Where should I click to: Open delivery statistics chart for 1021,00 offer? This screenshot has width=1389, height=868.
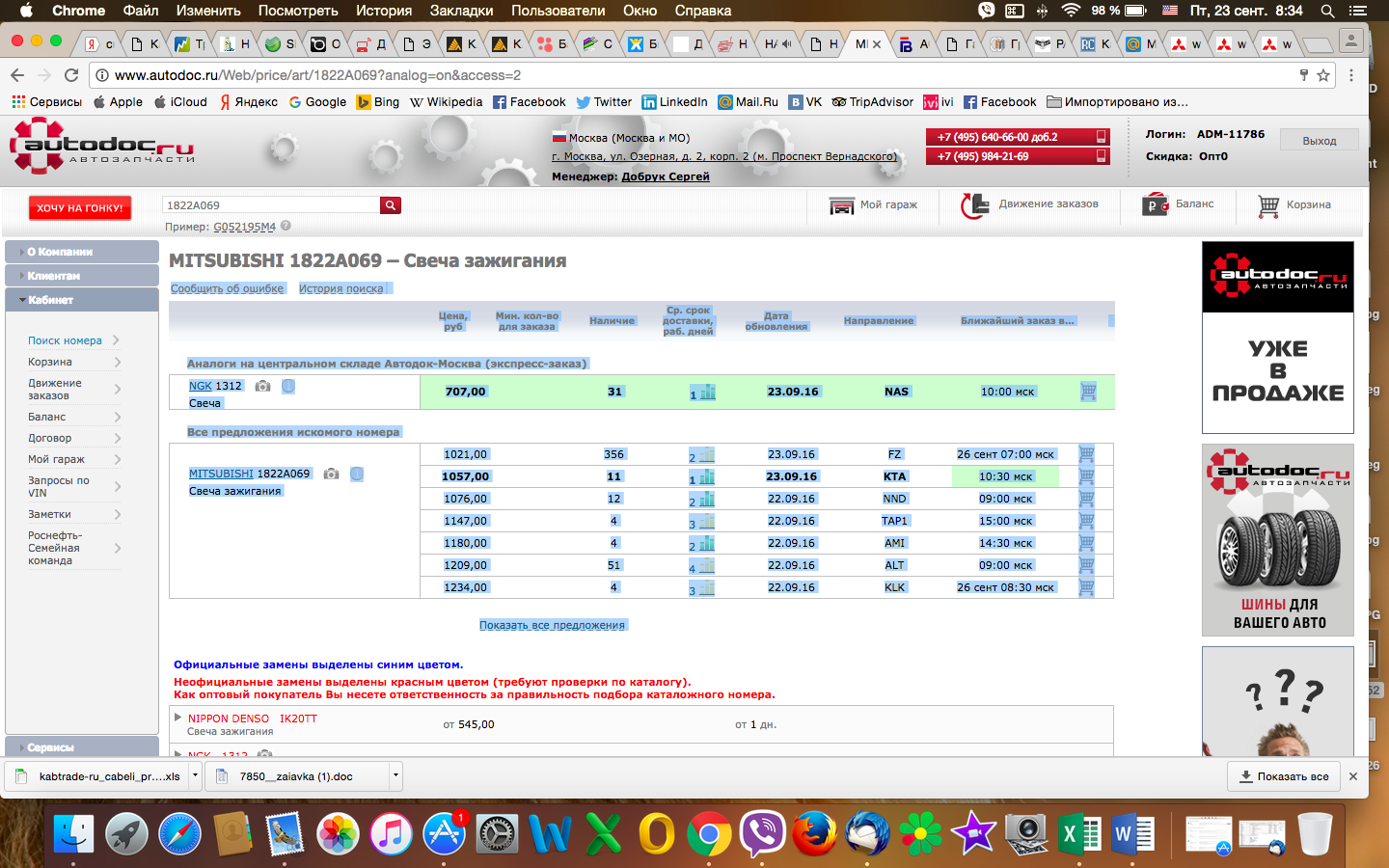point(702,455)
